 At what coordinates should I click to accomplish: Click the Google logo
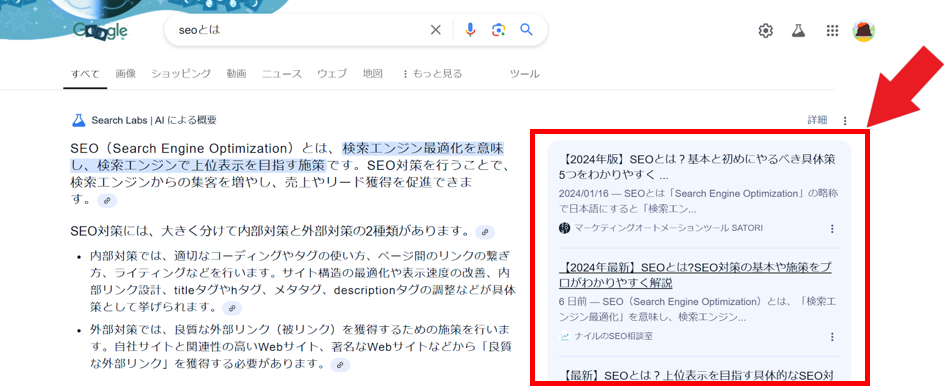click(100, 31)
